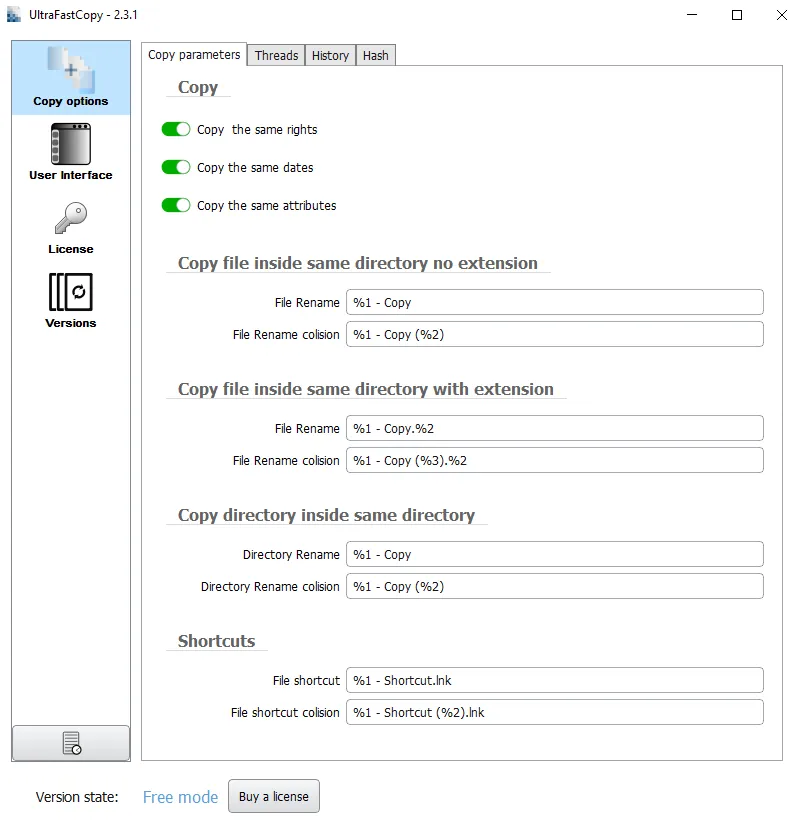This screenshot has width=804, height=835.
Task: Edit the File Rename pattern for no extension
Action: (x=554, y=302)
